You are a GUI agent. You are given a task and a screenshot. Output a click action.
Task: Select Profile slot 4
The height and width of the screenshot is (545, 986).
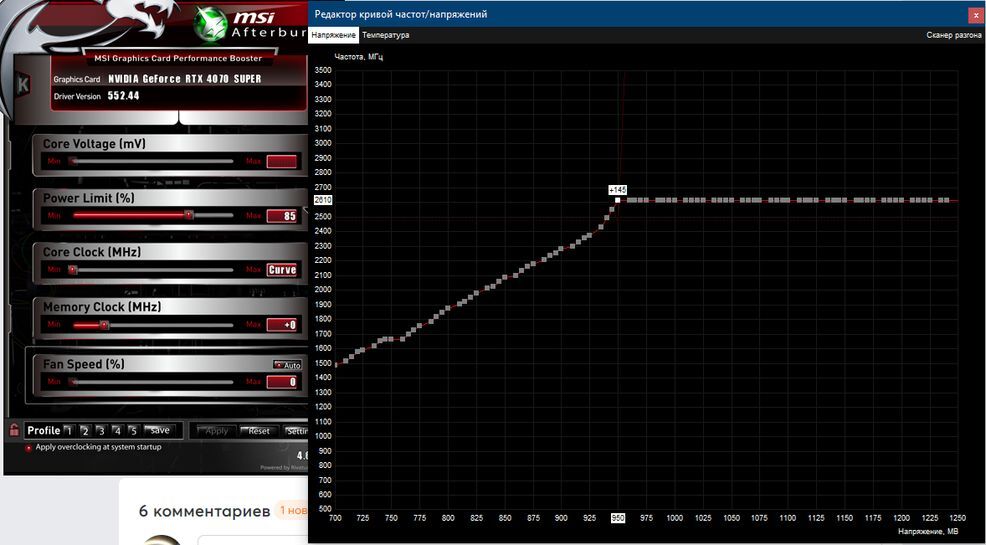pyautogui.click(x=117, y=431)
